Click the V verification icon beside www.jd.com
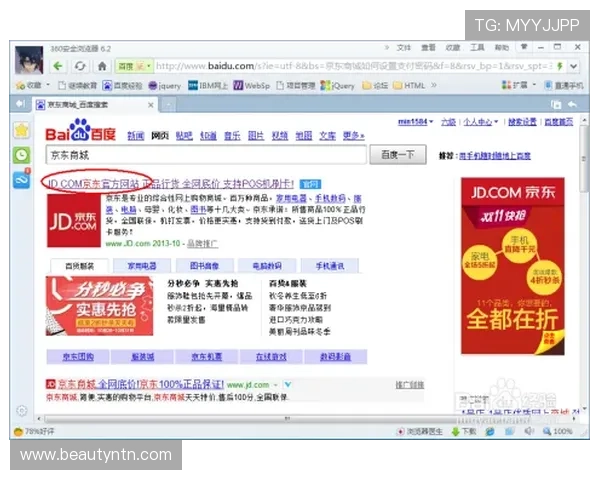 click(x=288, y=385)
